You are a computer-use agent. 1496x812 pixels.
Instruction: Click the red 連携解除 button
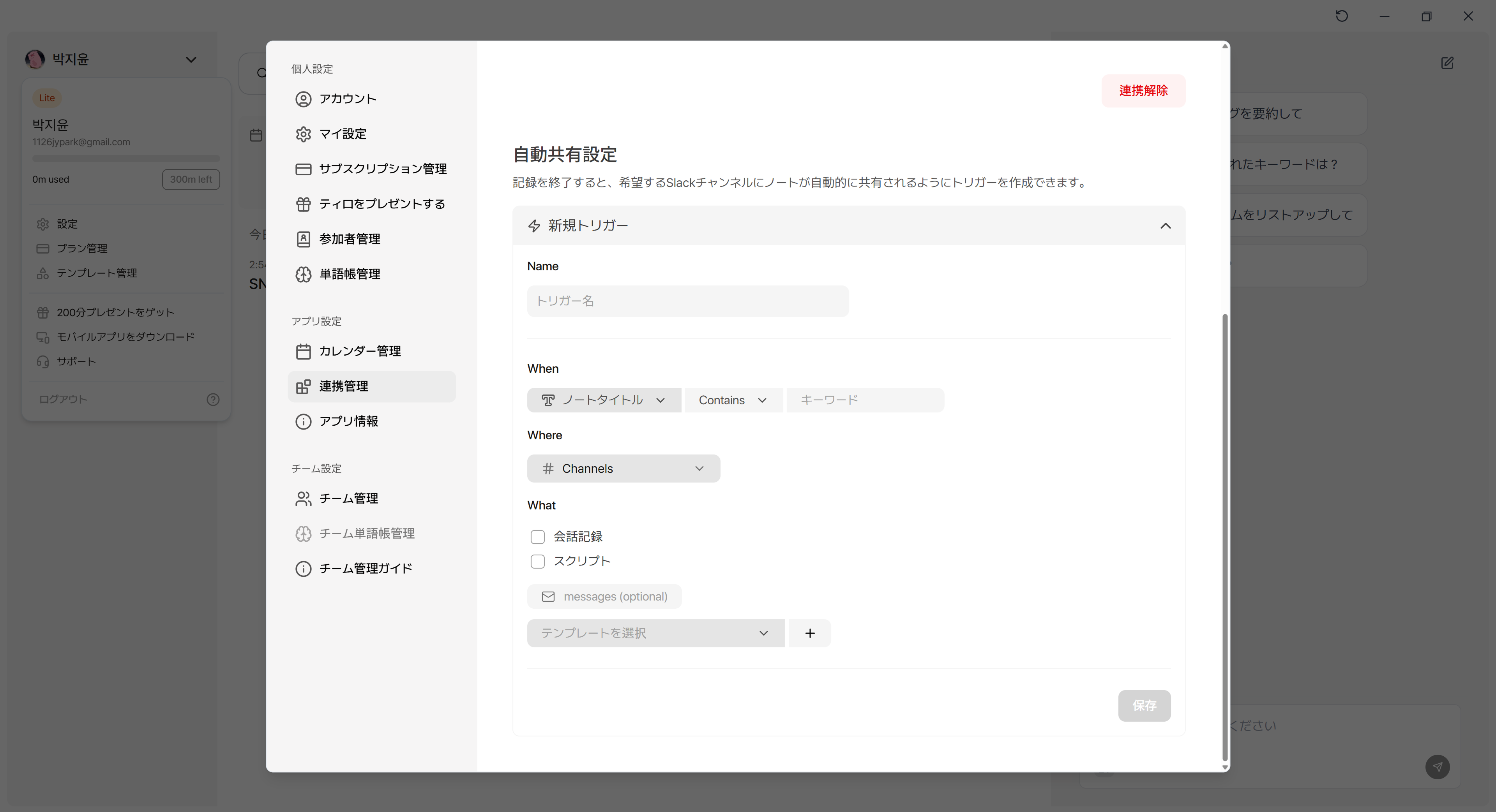coord(1143,91)
